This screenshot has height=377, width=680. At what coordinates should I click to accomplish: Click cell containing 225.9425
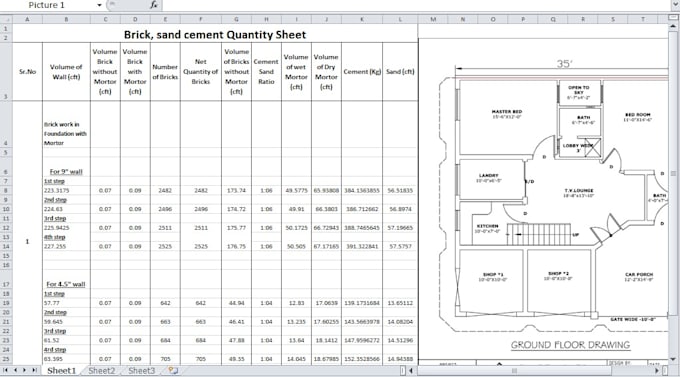pos(66,228)
